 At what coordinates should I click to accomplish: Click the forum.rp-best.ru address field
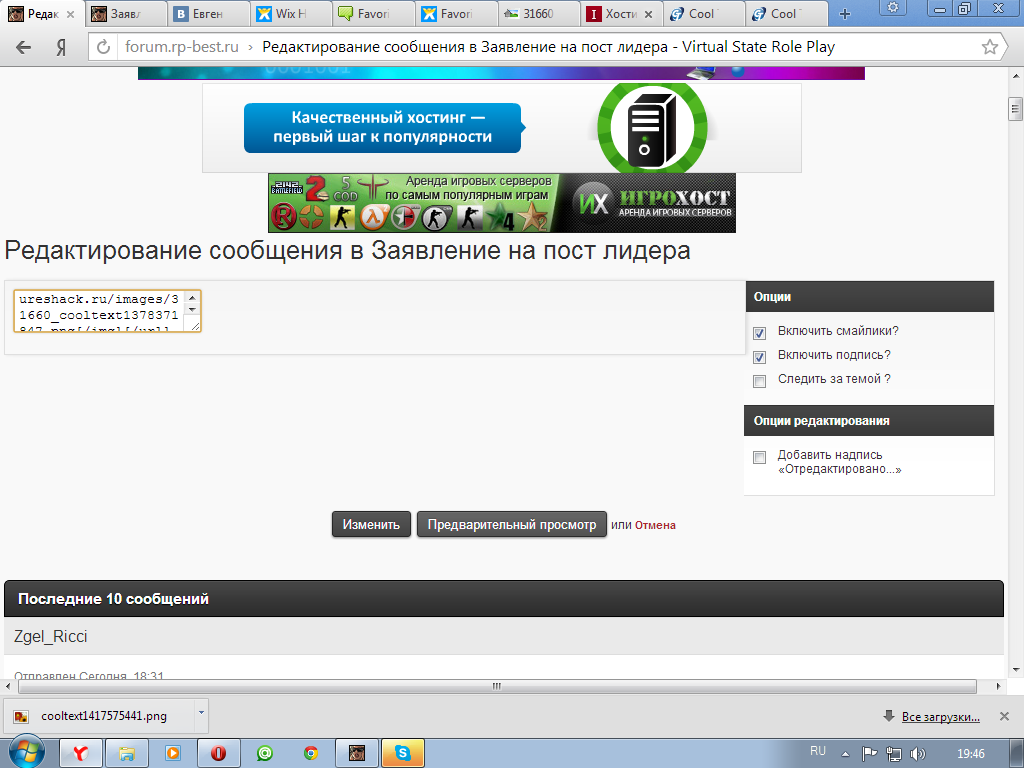coord(182,47)
